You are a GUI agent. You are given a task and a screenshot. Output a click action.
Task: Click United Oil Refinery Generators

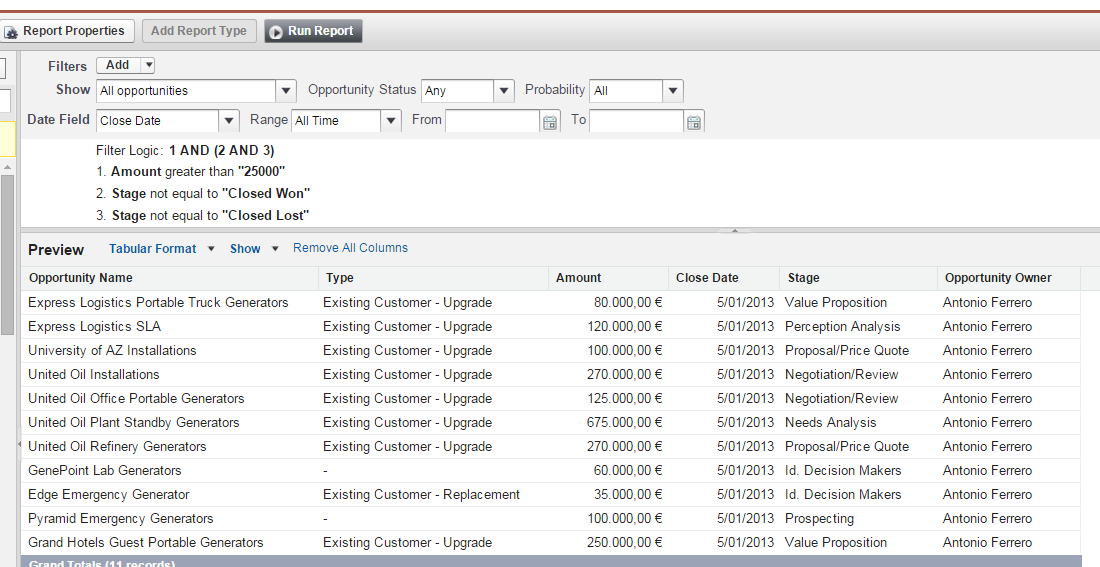[117, 446]
